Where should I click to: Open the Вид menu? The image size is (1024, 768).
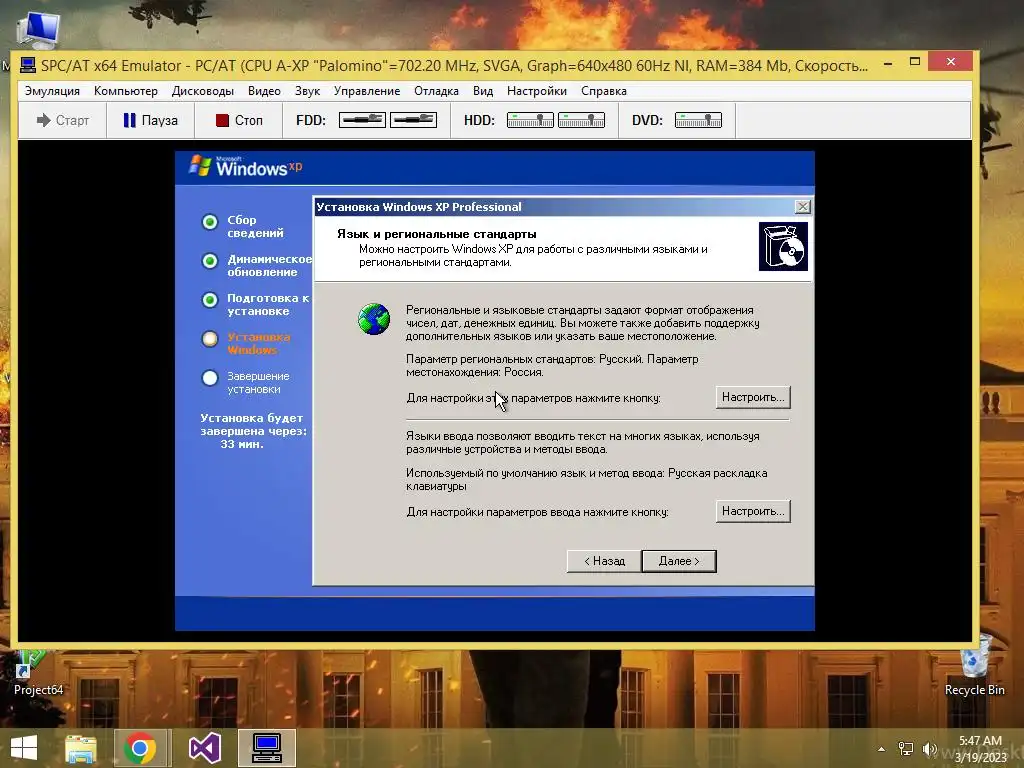pyautogui.click(x=483, y=91)
